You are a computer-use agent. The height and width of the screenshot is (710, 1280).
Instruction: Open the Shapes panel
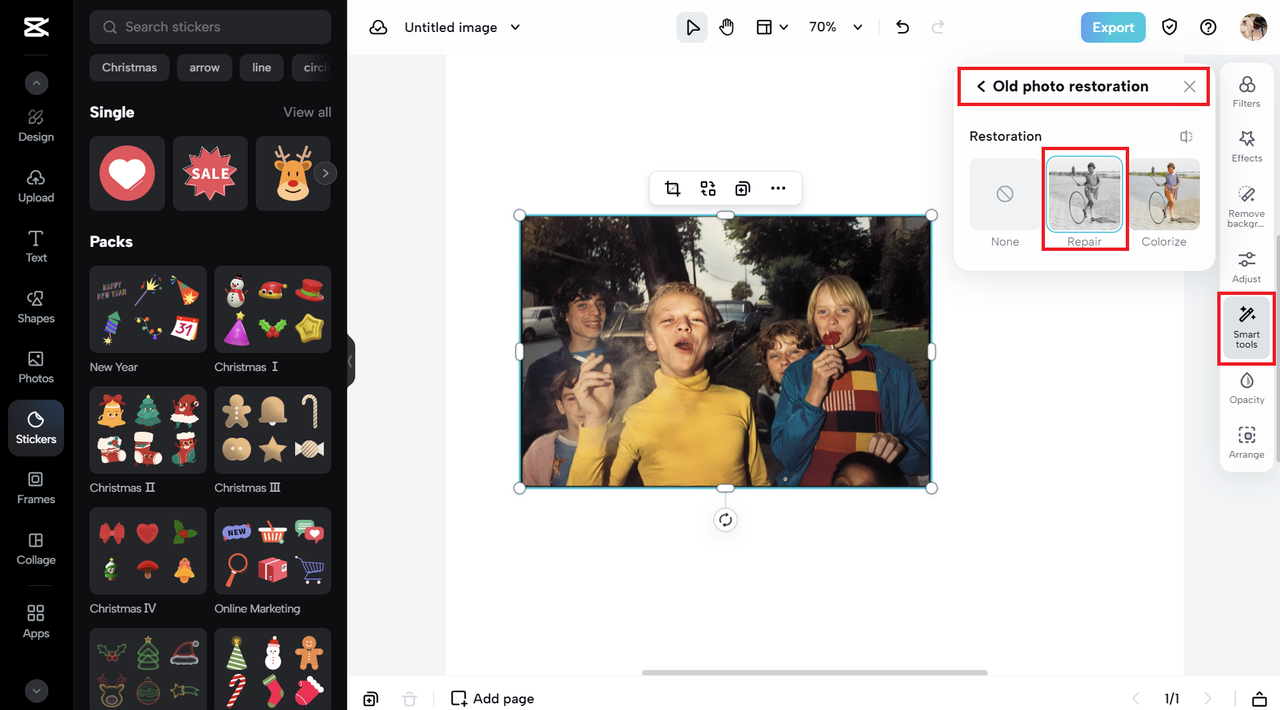click(36, 307)
